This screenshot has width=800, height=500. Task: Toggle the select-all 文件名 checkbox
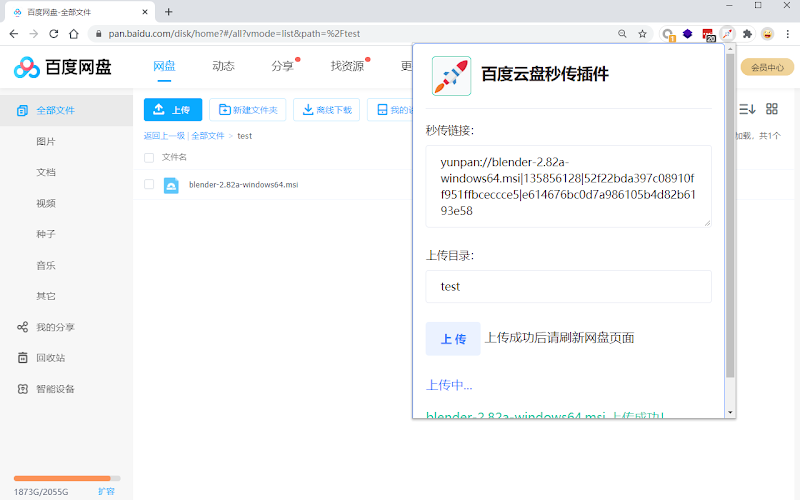(149, 158)
